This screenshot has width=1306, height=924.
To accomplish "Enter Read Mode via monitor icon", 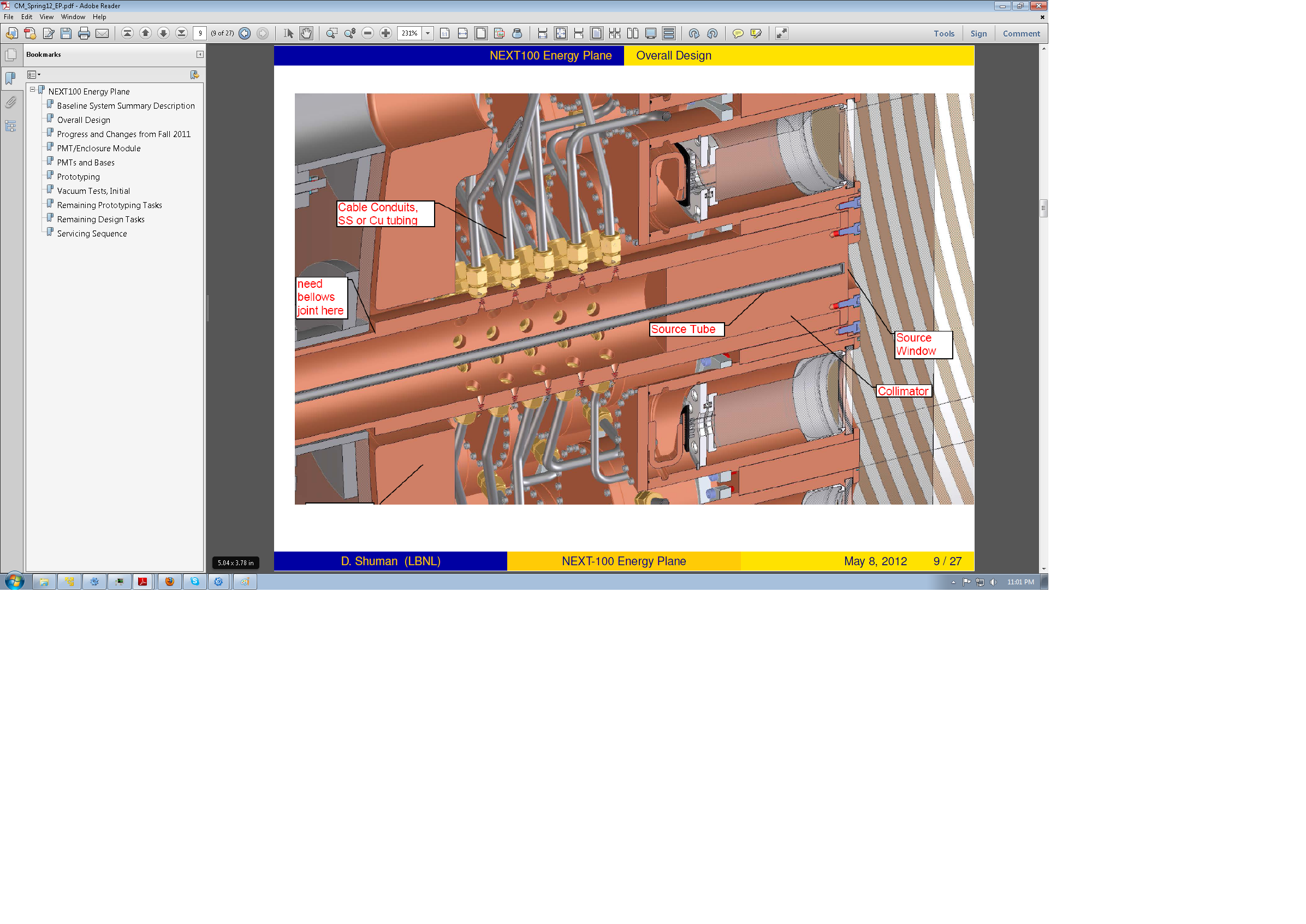I will click(651, 33).
